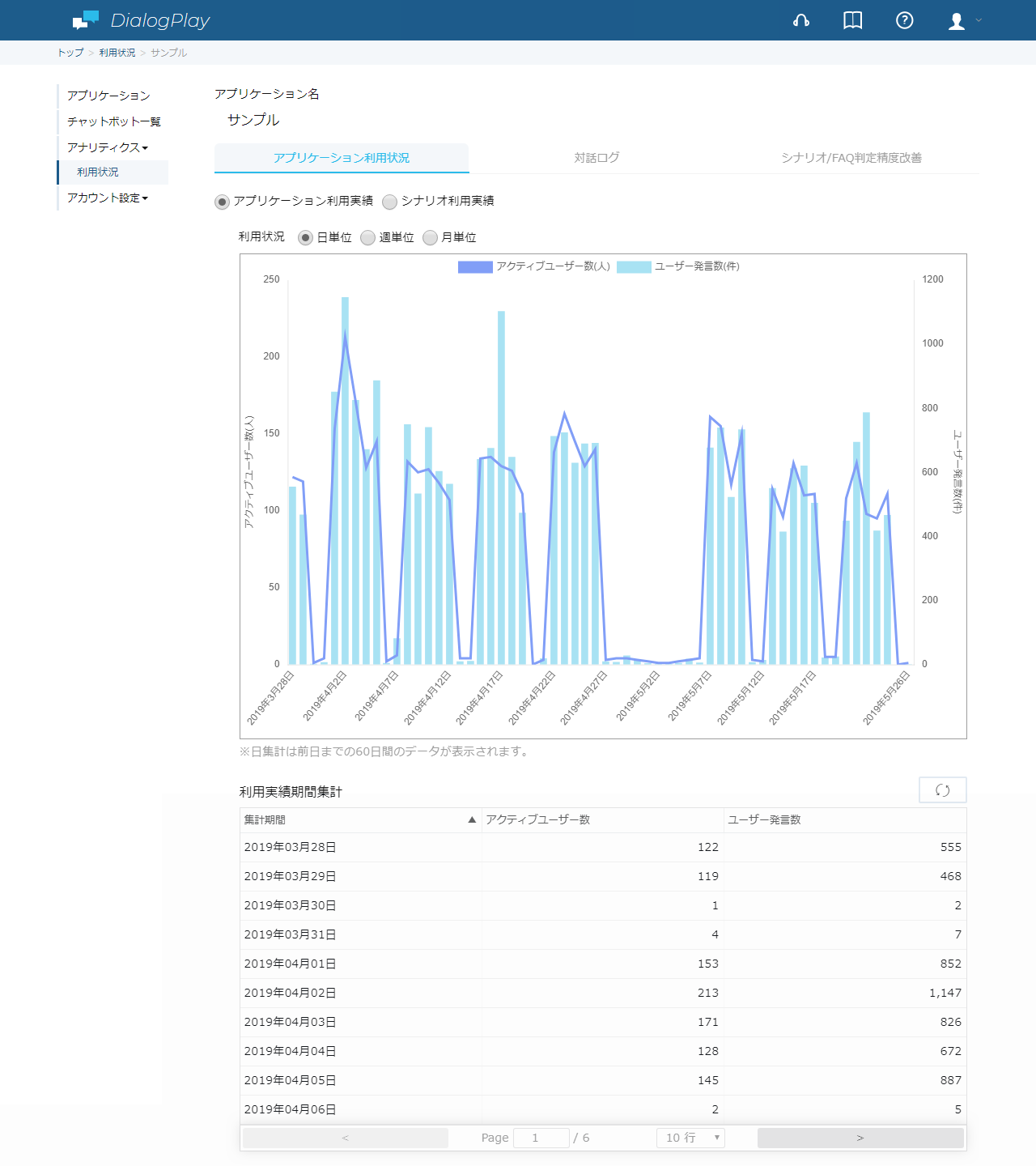This screenshot has height=1166, width=1036.
Task: Select シナリオ利用実績 radio button
Action: tap(390, 202)
